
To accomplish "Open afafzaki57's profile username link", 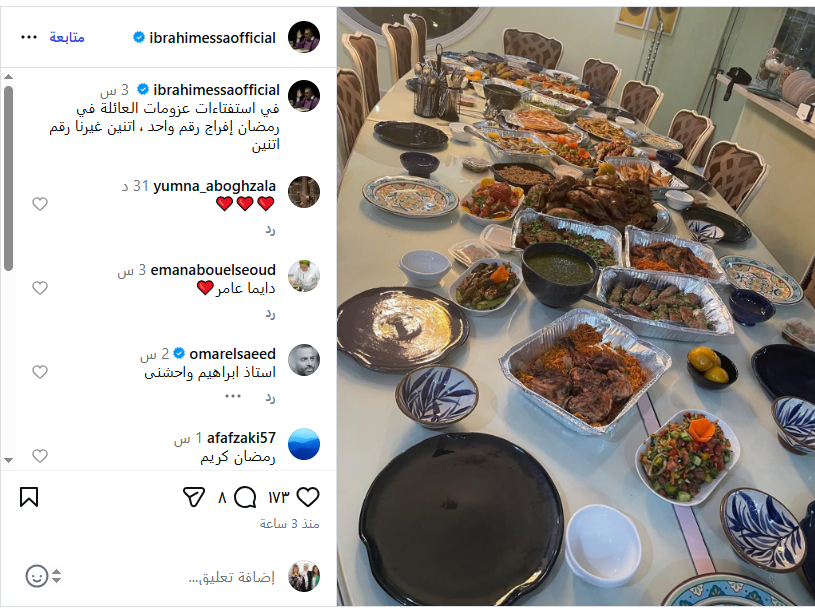I will tap(241, 438).
